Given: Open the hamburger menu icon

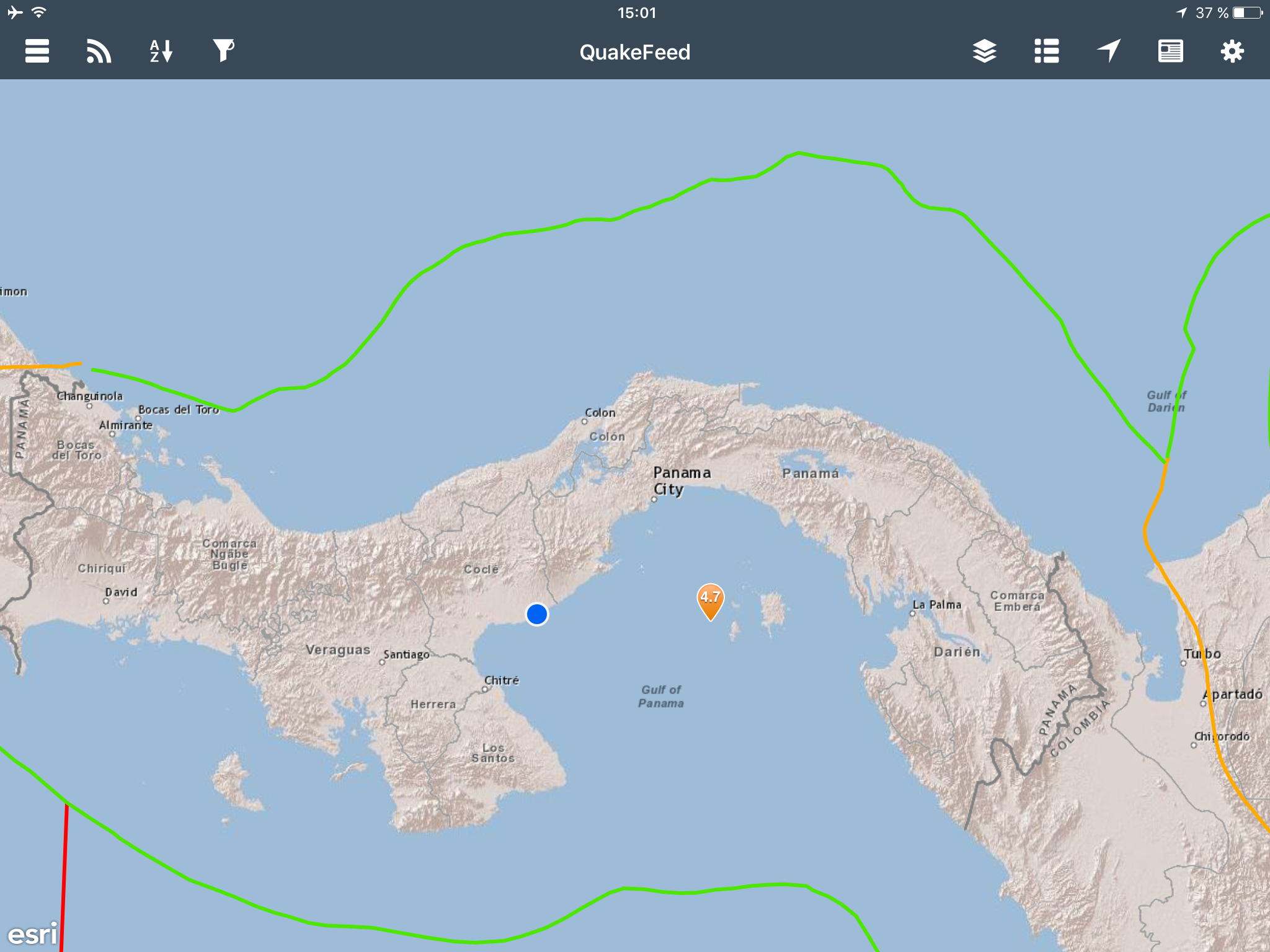Looking at the screenshot, I should pos(37,51).
